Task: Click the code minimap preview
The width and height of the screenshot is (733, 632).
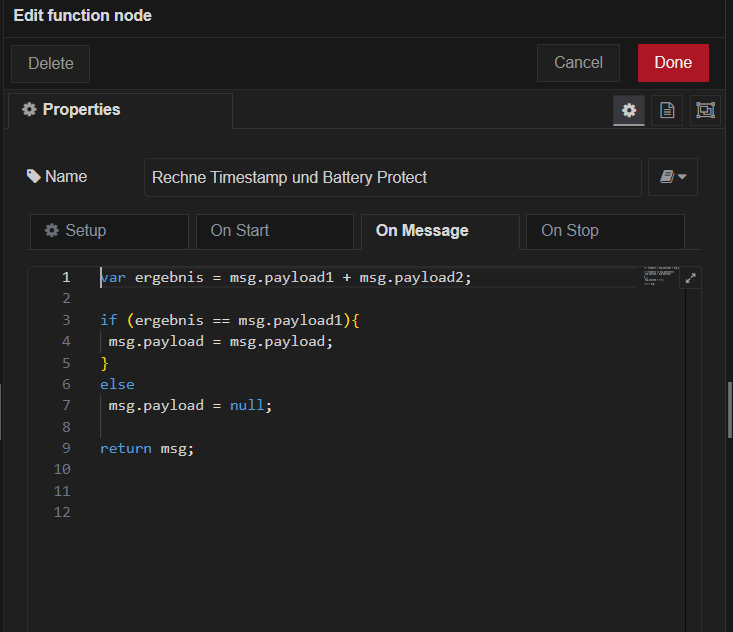Action: coord(660,277)
